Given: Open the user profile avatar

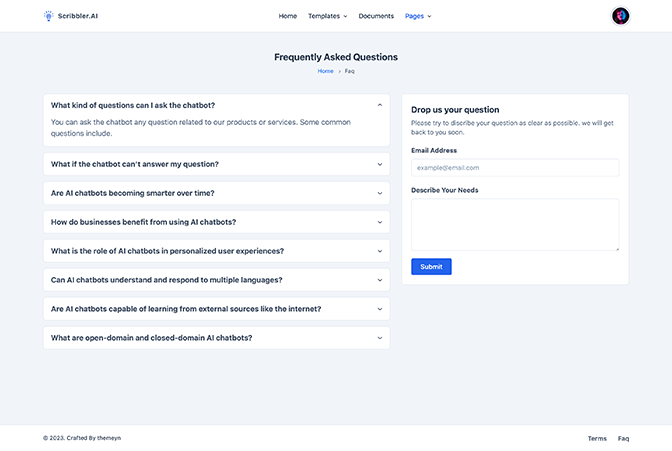Looking at the screenshot, I should tap(620, 16).
